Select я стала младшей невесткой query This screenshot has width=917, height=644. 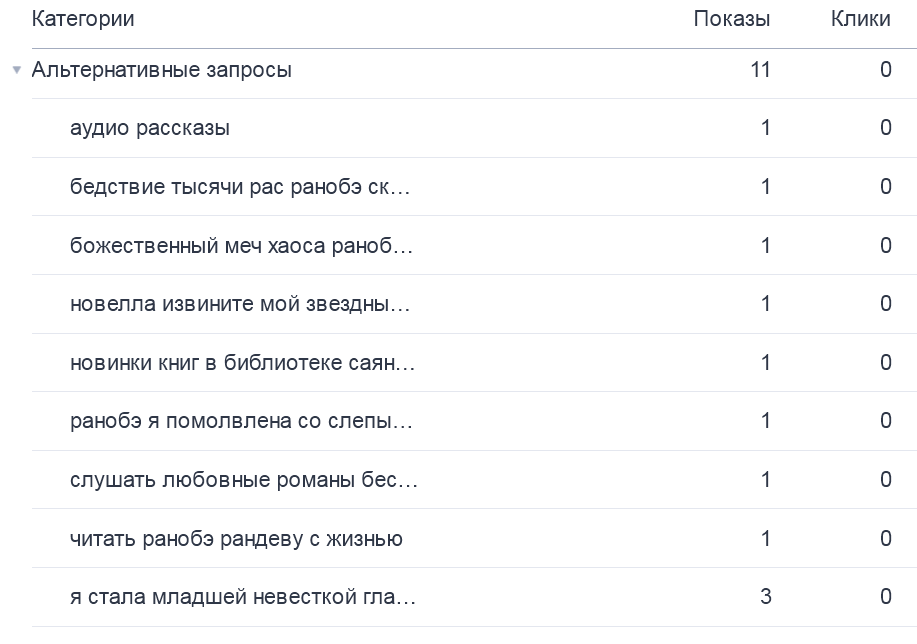243,598
